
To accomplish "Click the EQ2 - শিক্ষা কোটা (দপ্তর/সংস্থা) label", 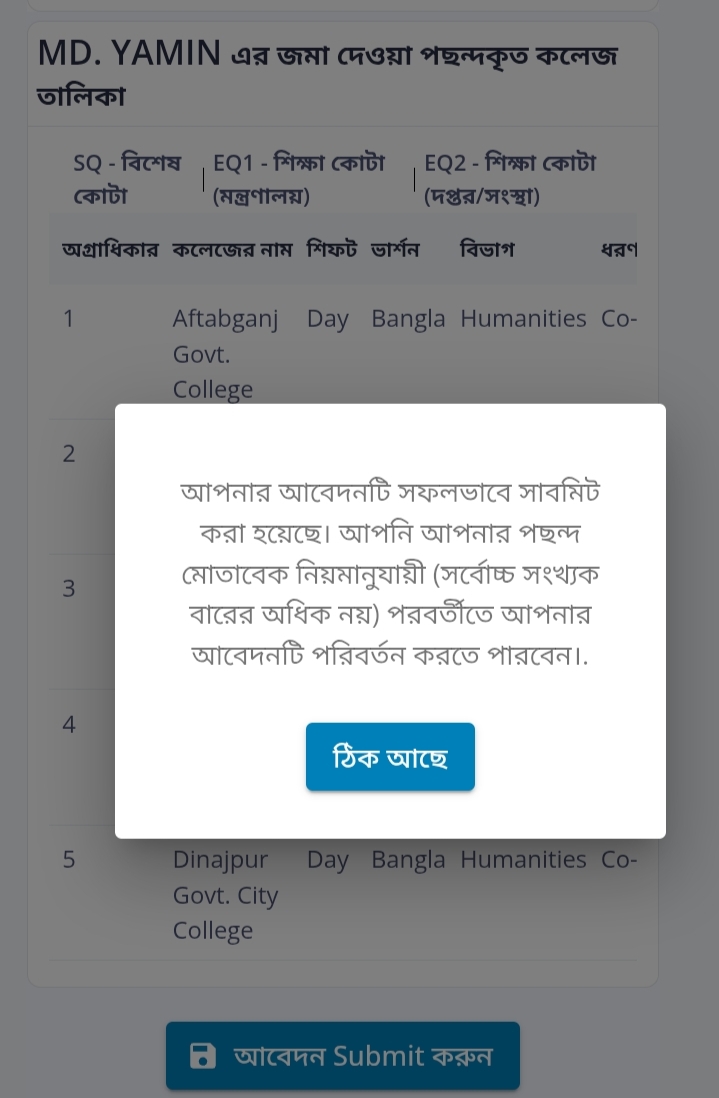I will click(510, 179).
